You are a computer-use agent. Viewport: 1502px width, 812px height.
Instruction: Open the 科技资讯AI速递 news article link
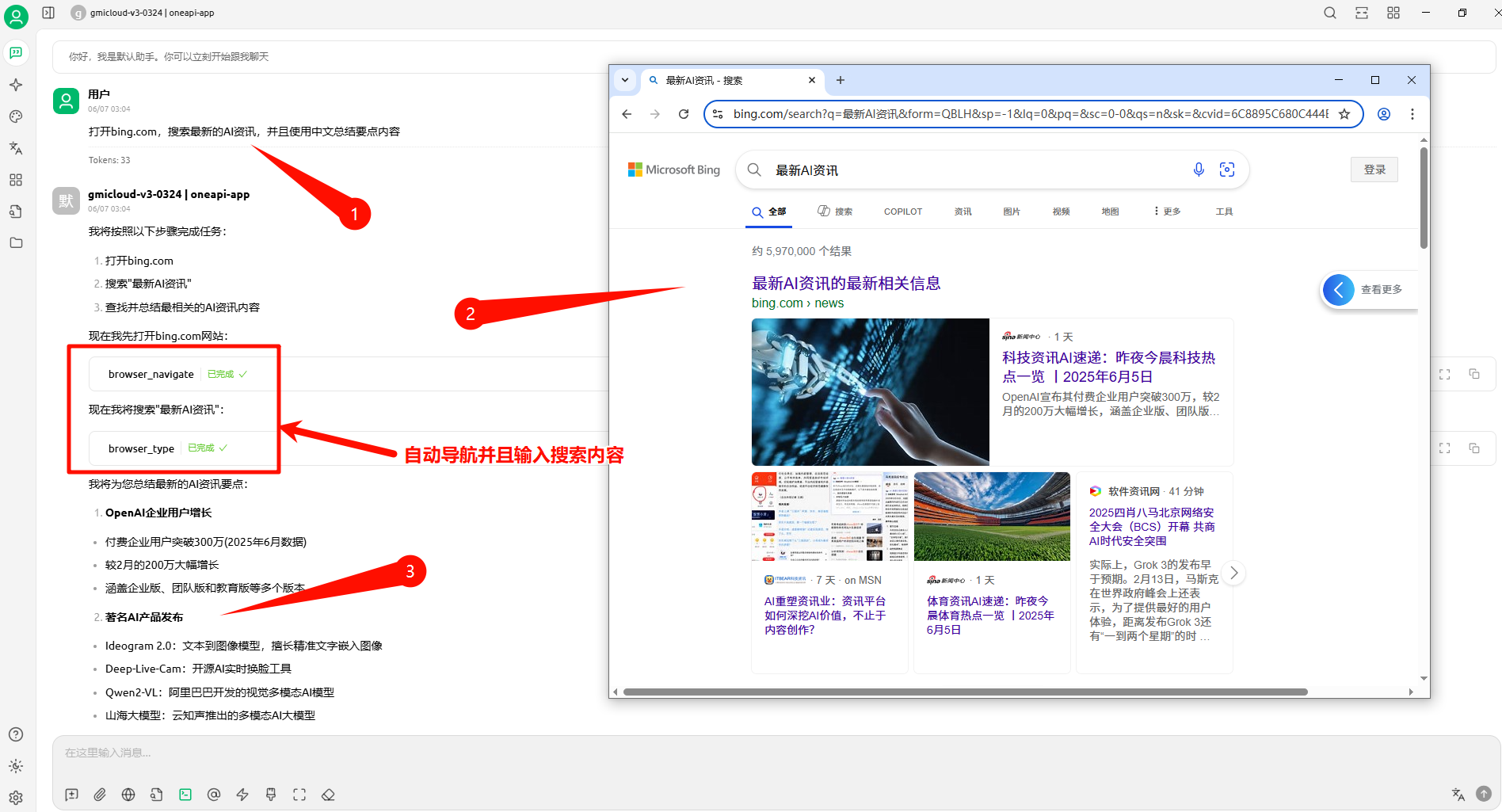click(x=1108, y=368)
